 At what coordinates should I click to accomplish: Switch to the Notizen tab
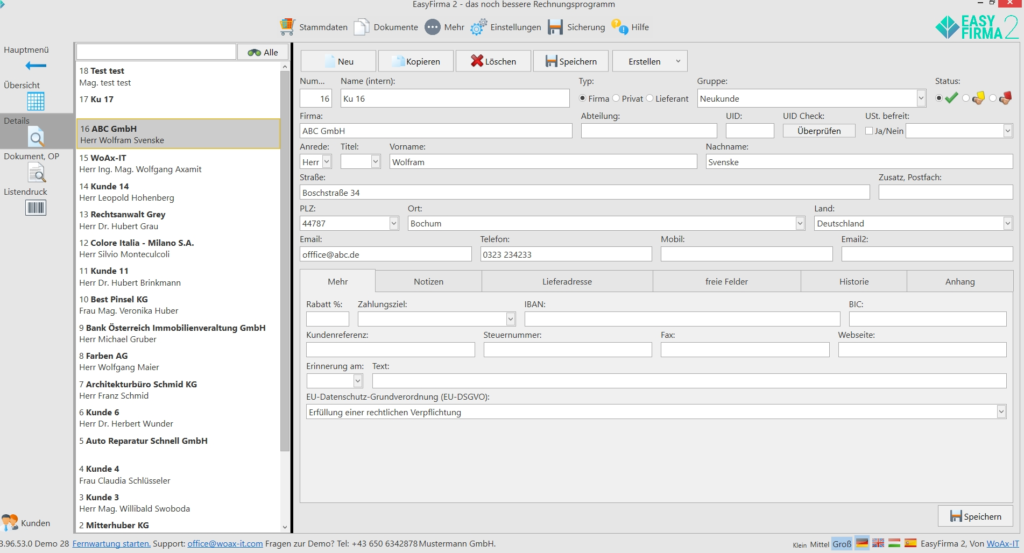pos(428,281)
